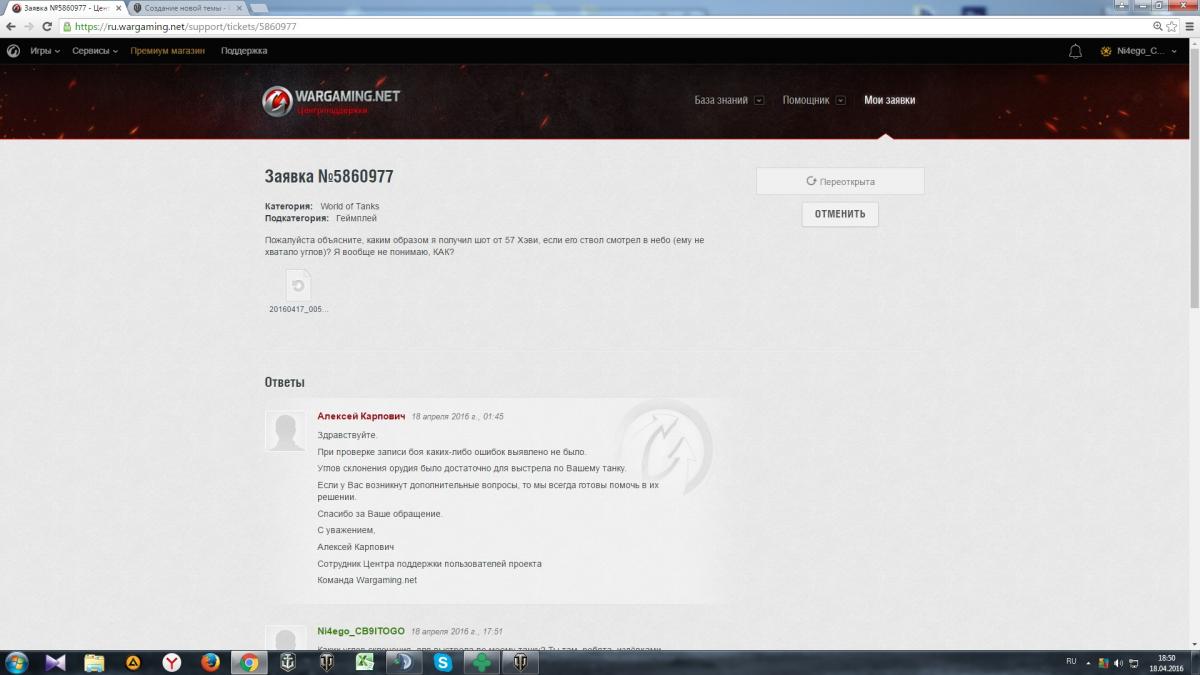Click the browser address bar
The height and width of the screenshot is (675, 1200).
click(x=600, y=27)
